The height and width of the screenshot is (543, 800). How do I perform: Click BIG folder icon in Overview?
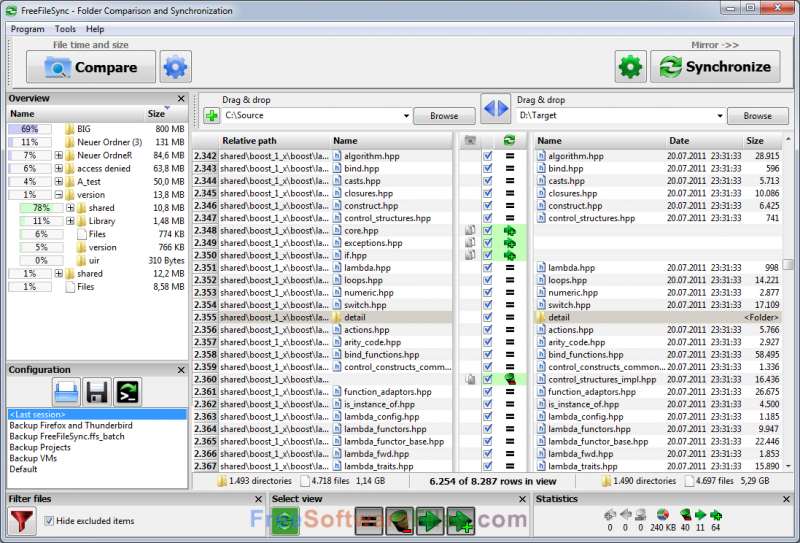tap(70, 129)
